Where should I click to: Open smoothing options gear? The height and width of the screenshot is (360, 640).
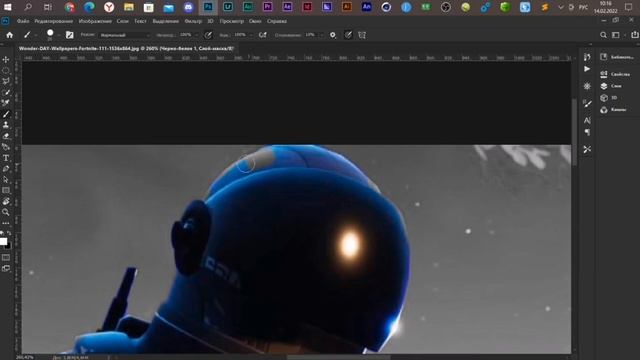[333, 35]
